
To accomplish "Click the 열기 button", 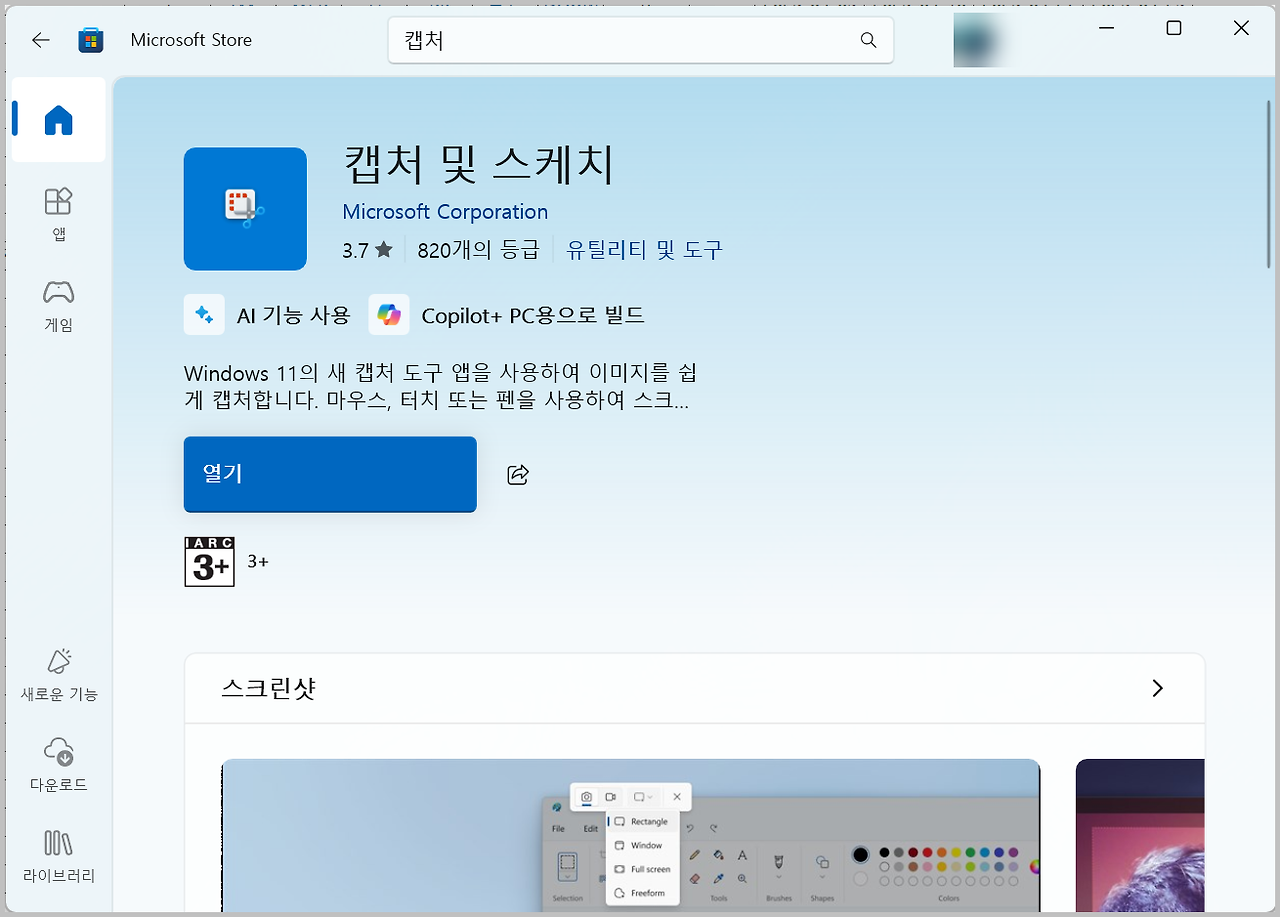I will point(330,474).
